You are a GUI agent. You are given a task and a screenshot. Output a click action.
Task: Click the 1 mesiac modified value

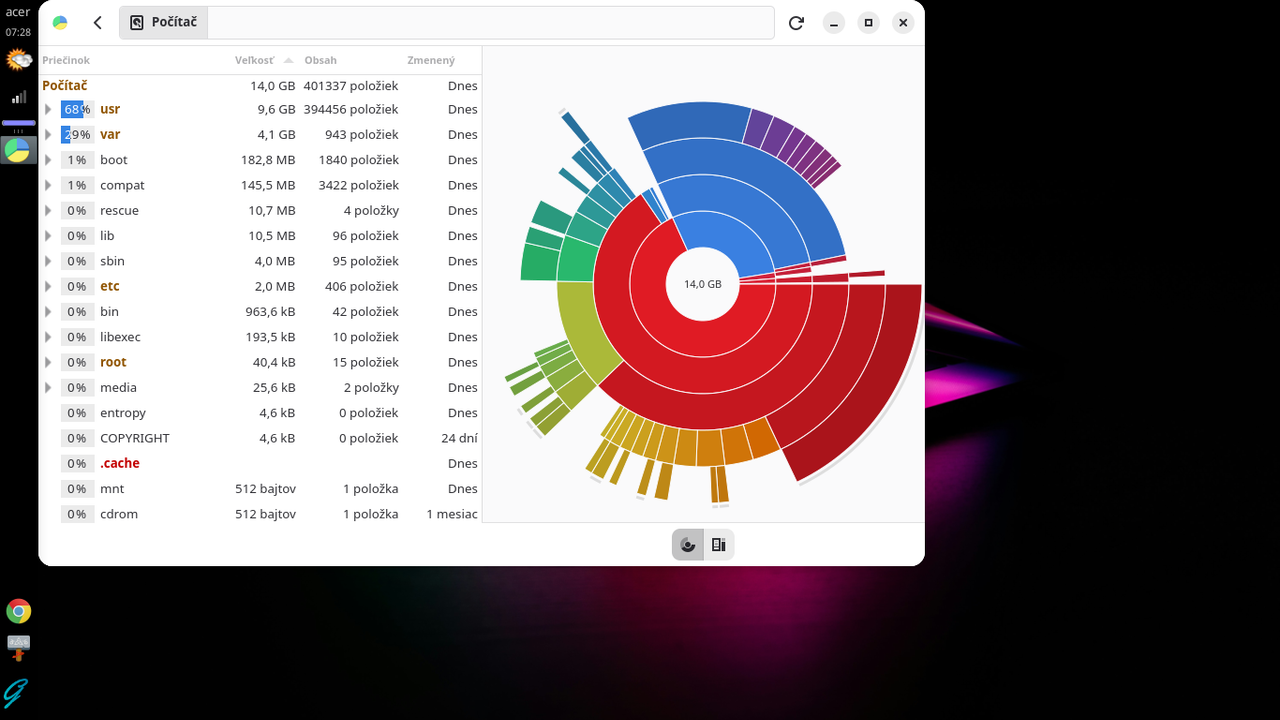pyautogui.click(x=452, y=514)
